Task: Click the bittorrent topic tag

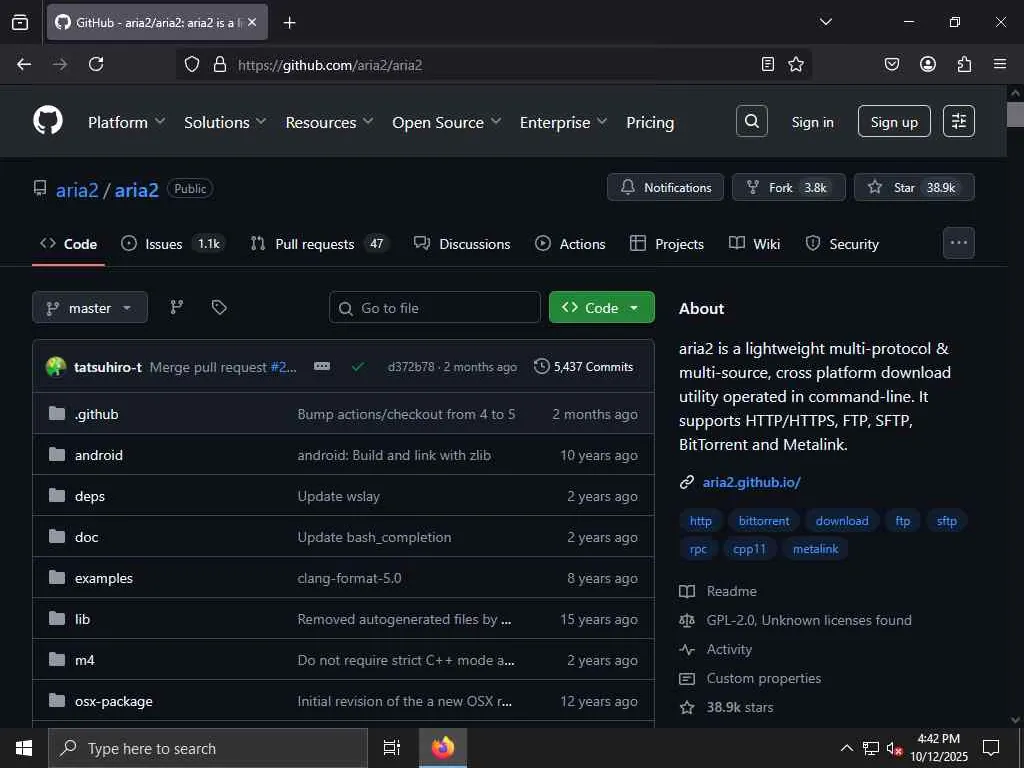Action: pyautogui.click(x=764, y=520)
